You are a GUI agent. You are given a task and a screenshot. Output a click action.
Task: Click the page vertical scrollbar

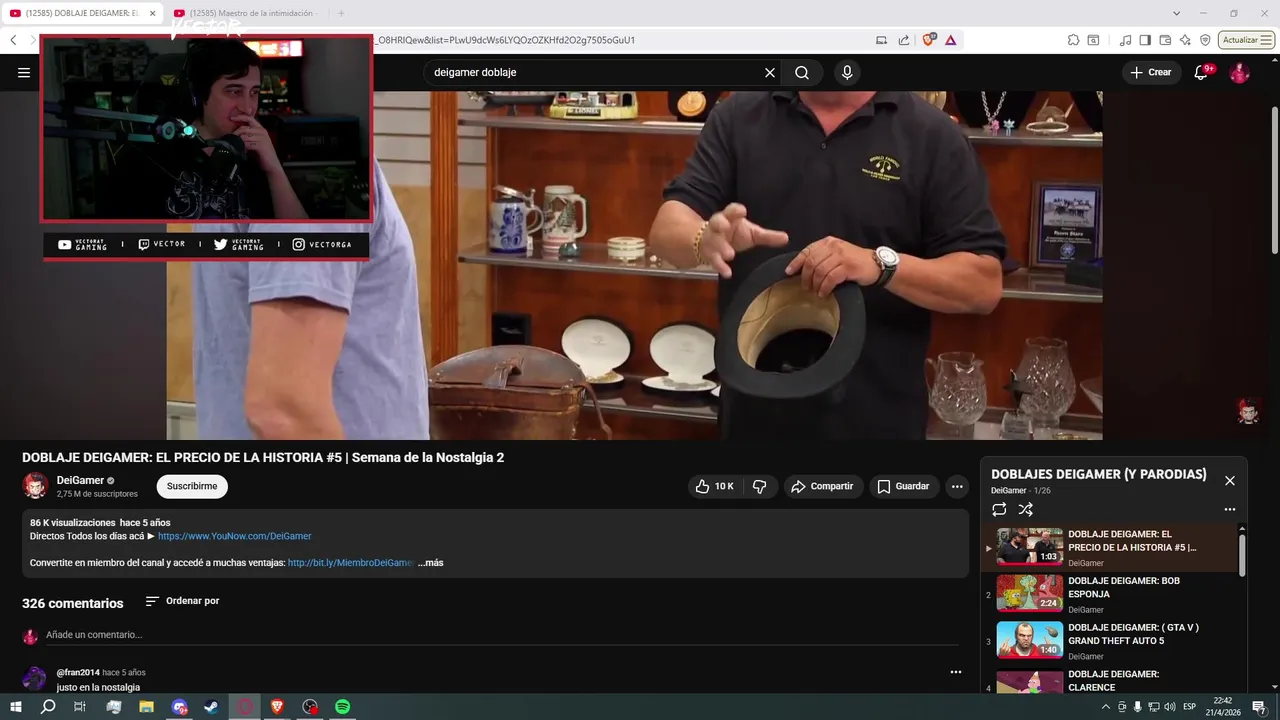tap(1274, 180)
